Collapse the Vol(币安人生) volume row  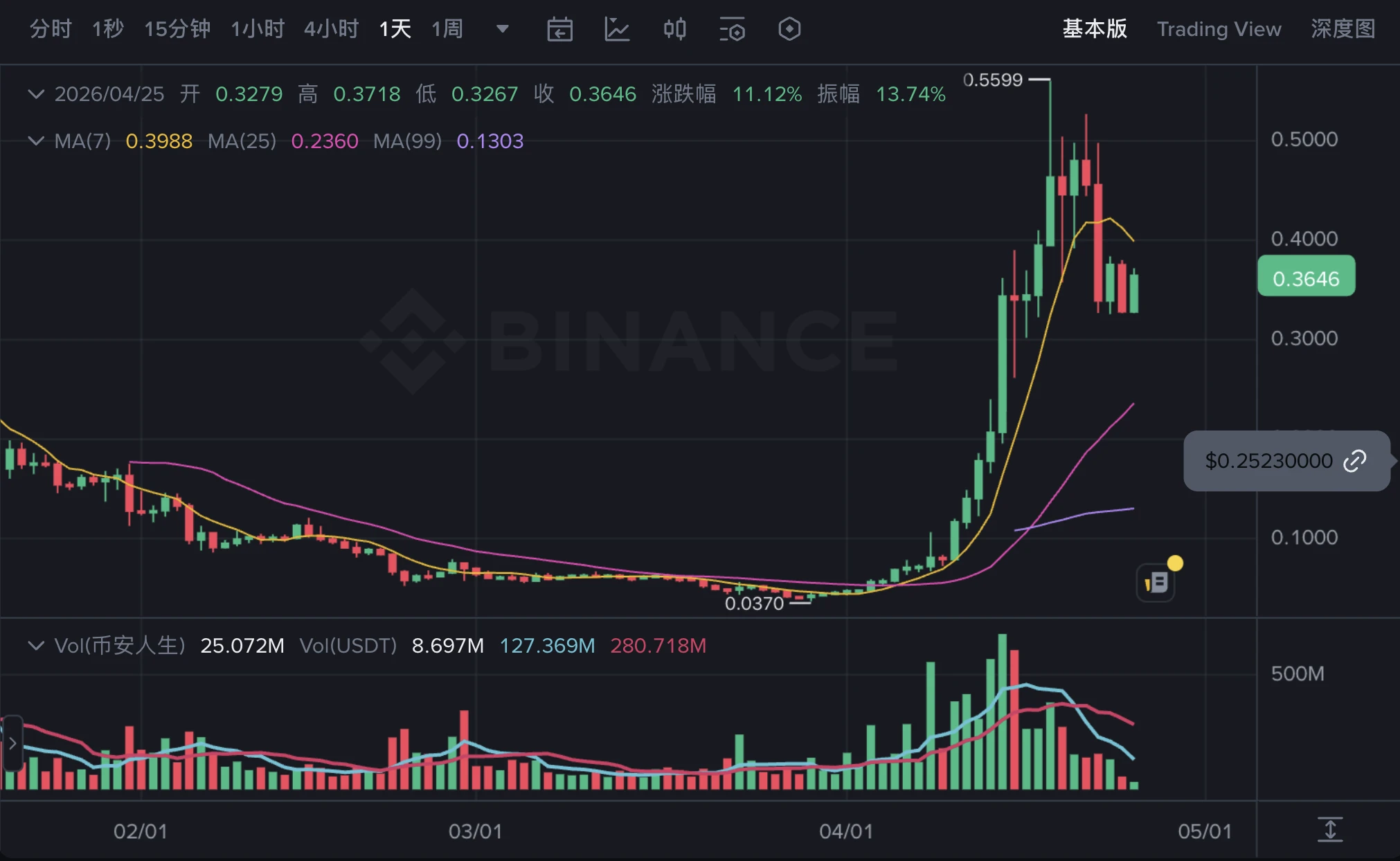click(x=36, y=646)
